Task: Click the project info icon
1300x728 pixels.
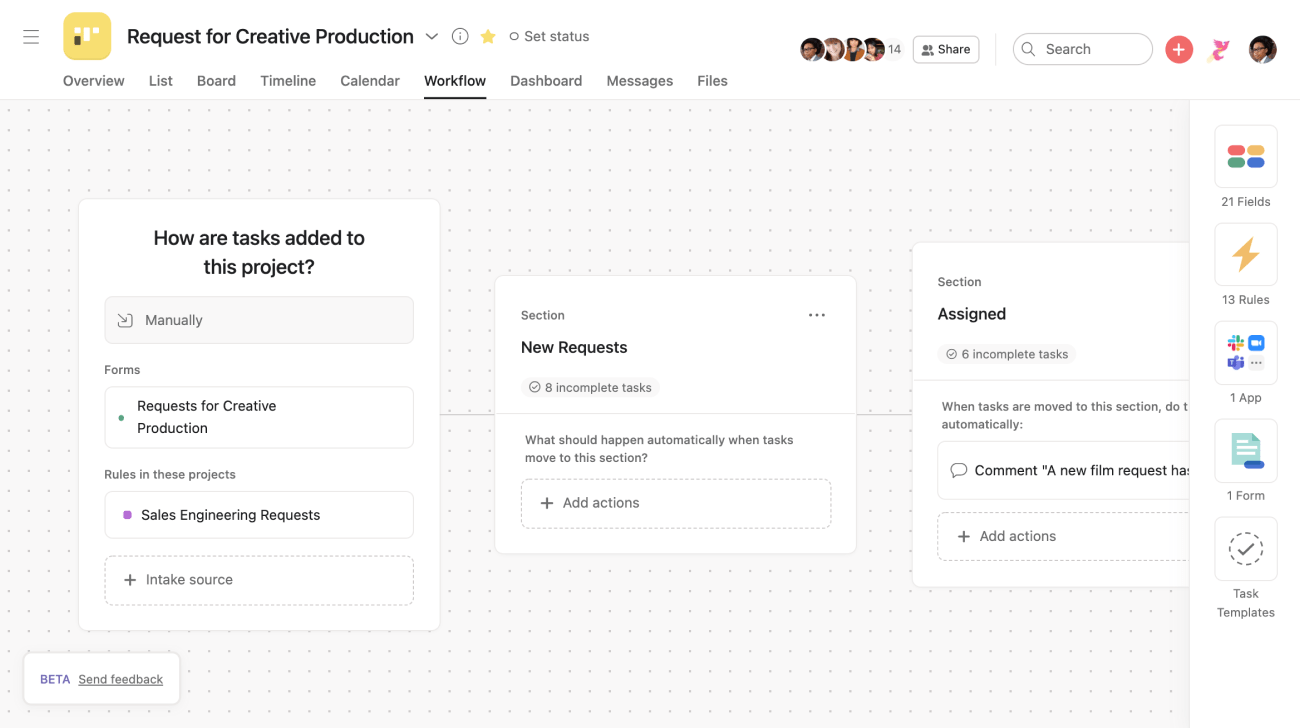Action: (x=459, y=36)
